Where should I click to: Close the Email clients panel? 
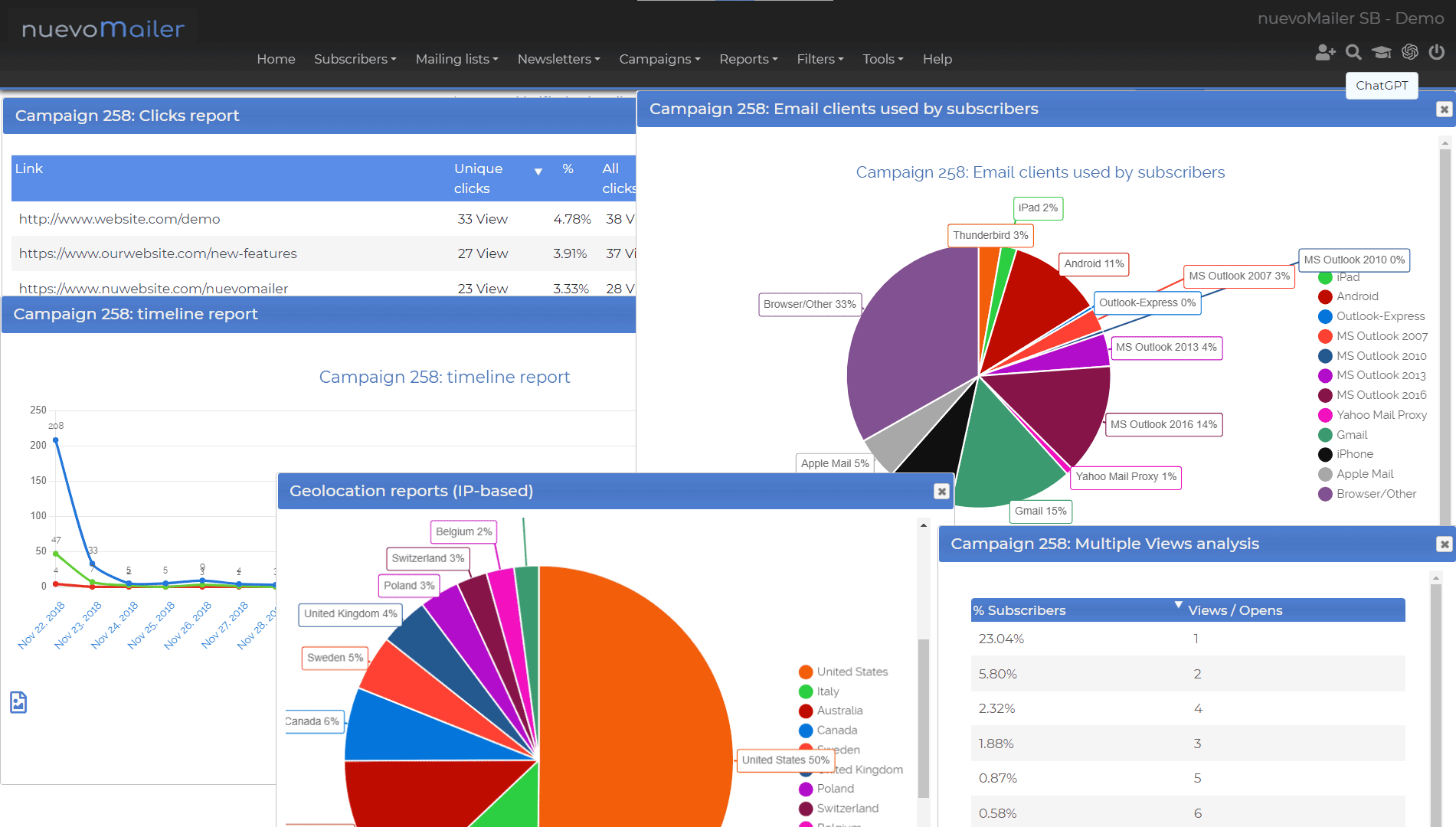[x=1444, y=110]
